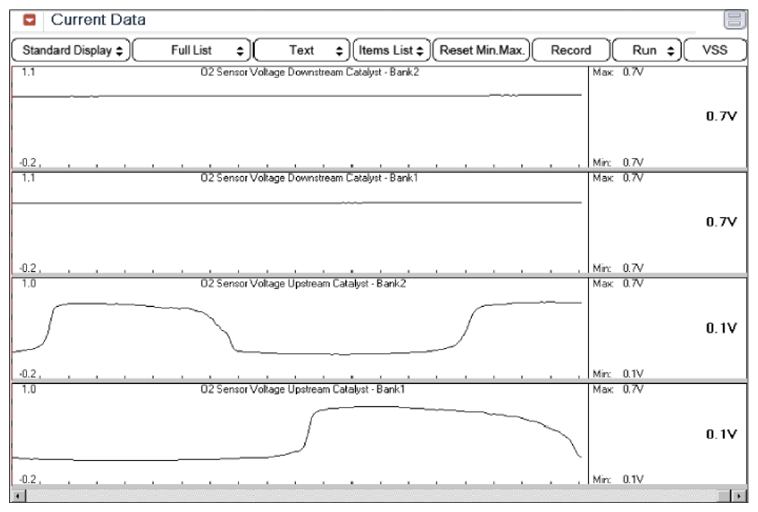Click the 0.7V reading for Downstream Bank2

click(721, 116)
